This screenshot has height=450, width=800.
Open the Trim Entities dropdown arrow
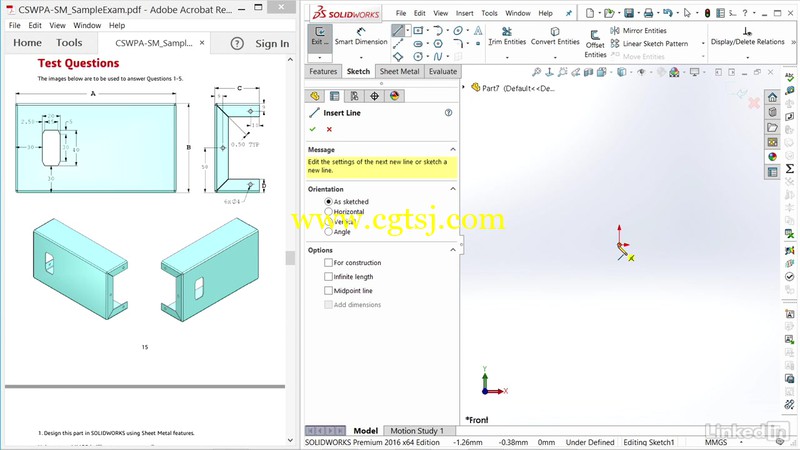(x=507, y=58)
